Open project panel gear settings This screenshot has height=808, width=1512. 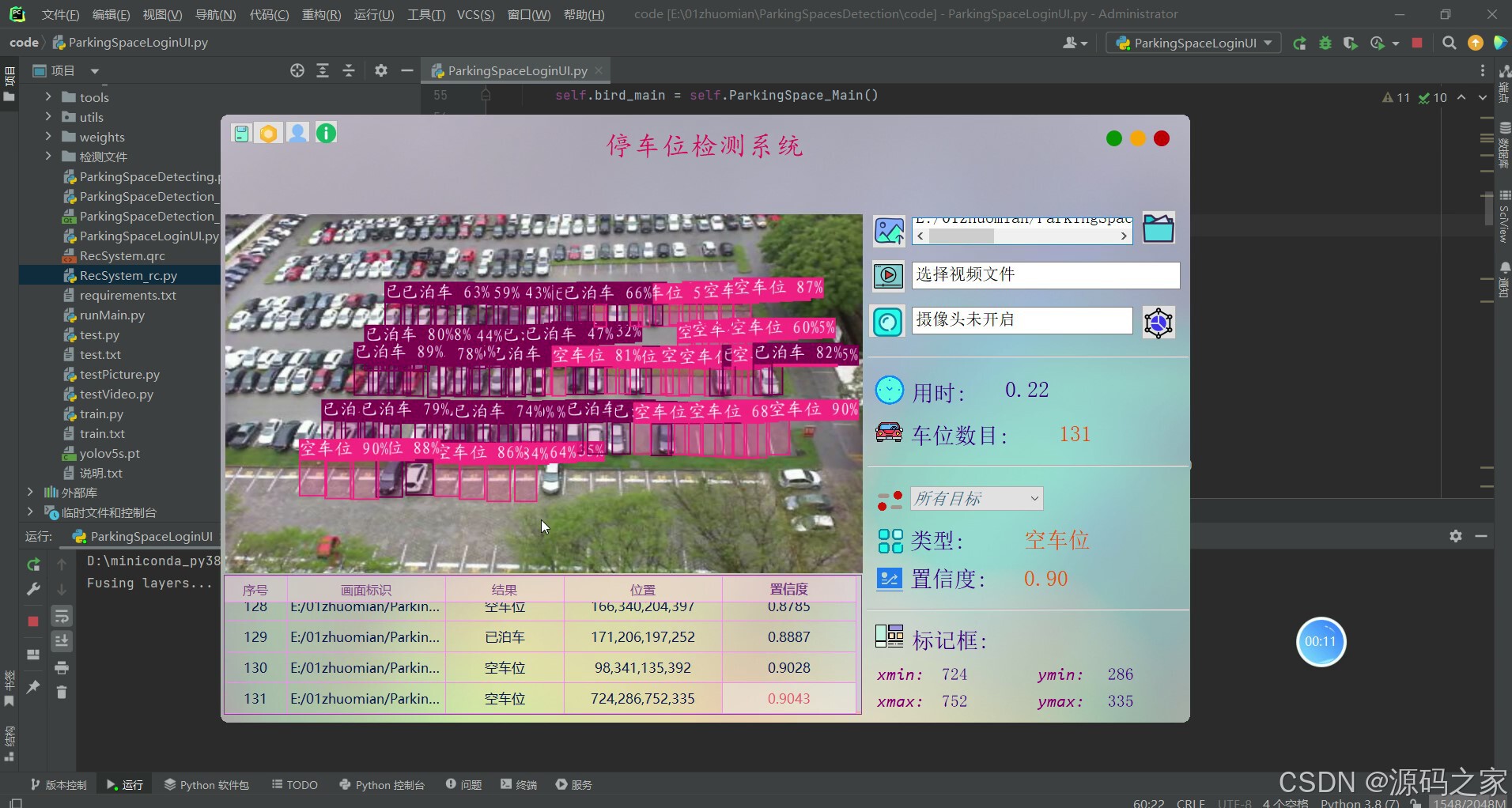pos(381,70)
